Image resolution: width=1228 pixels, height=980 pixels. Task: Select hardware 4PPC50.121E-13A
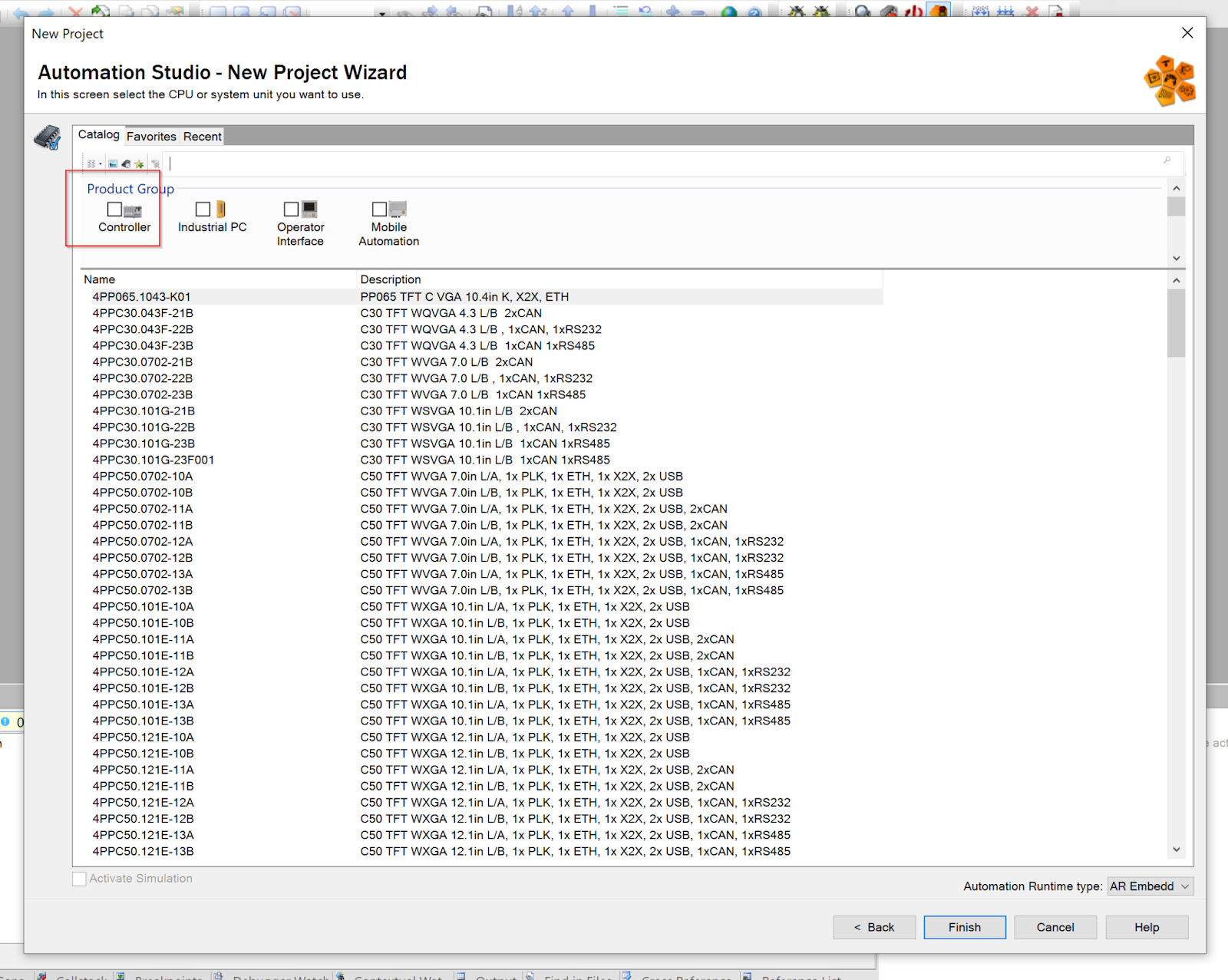pyautogui.click(x=144, y=835)
